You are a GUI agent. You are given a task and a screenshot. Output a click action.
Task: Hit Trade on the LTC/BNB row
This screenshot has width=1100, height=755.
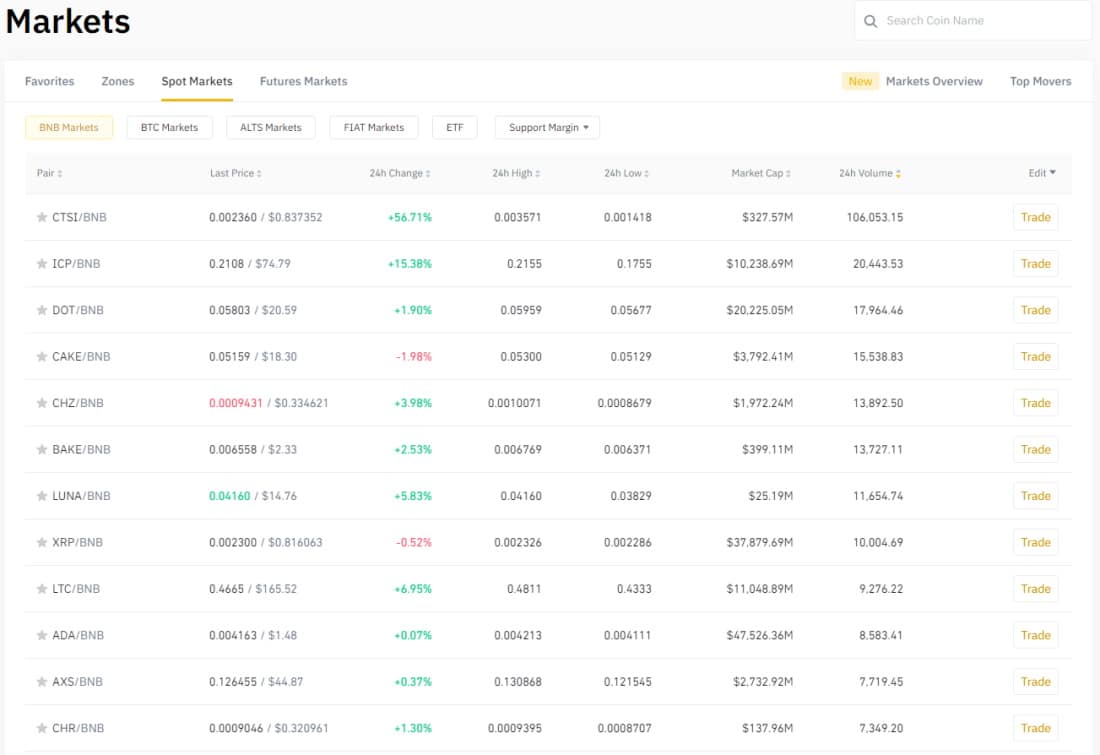tap(1035, 589)
